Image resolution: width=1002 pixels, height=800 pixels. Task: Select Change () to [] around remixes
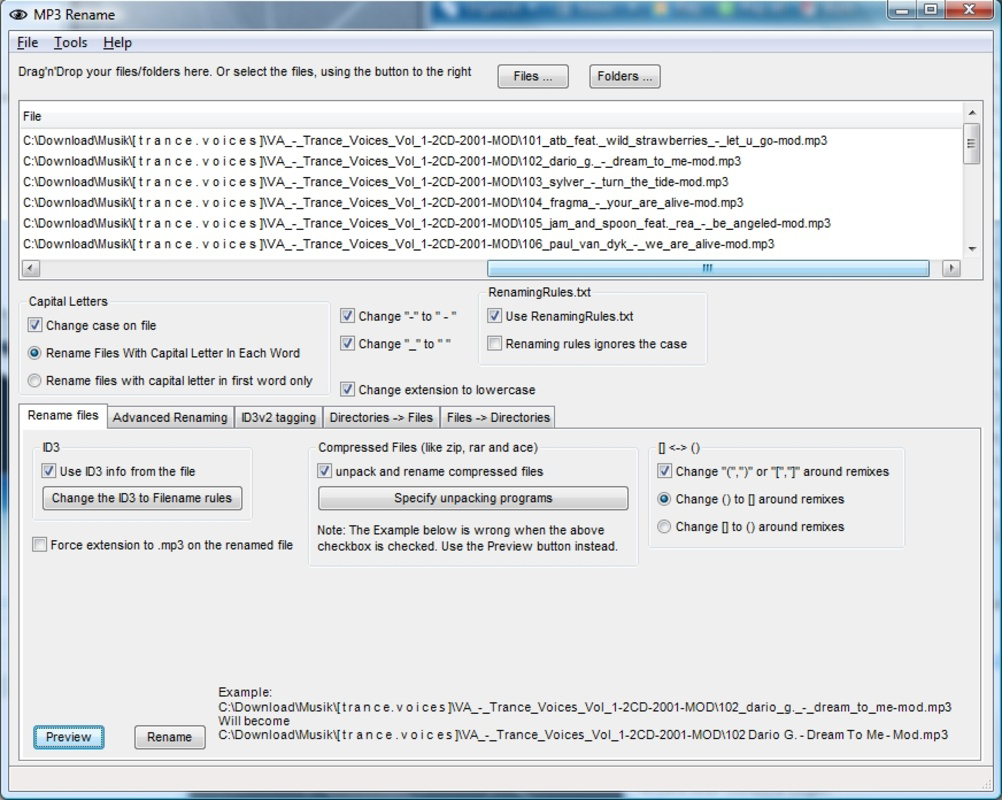tap(665, 499)
